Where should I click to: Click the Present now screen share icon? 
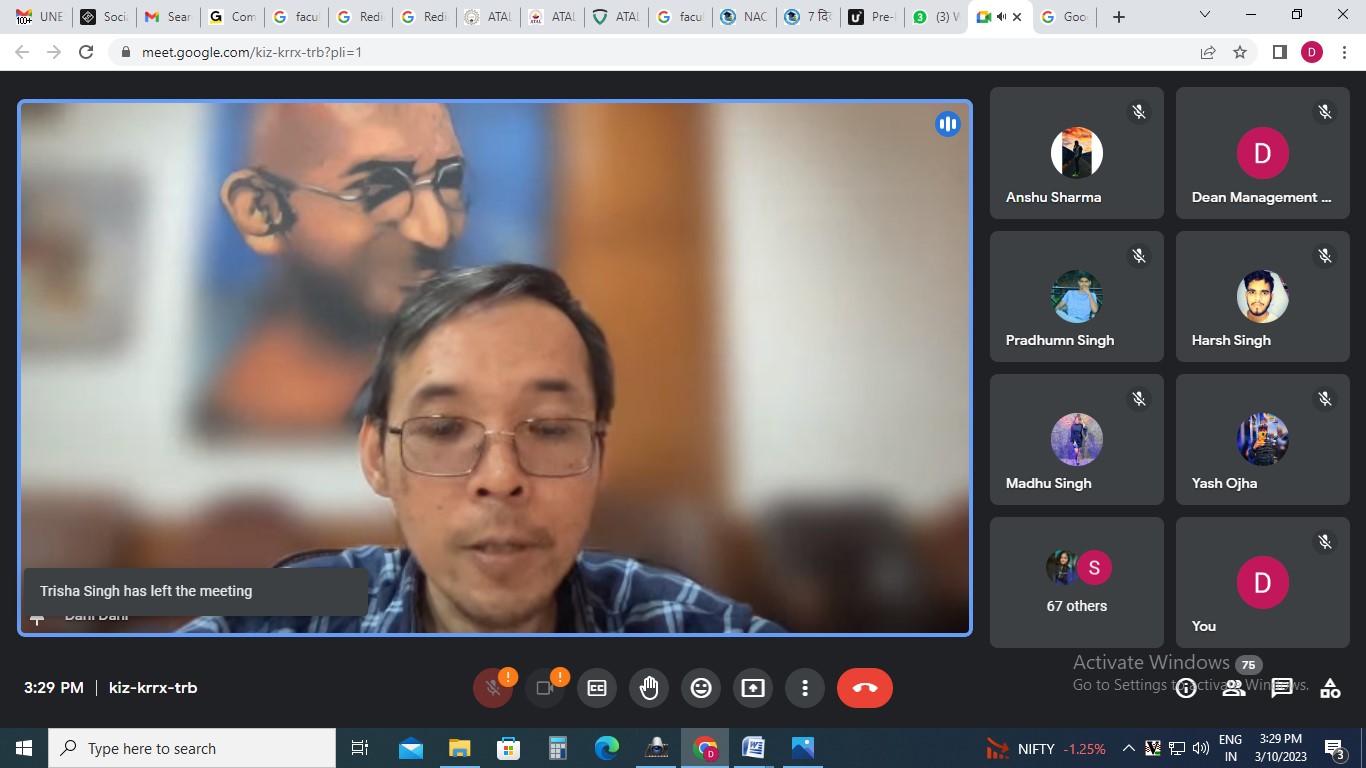pos(753,688)
